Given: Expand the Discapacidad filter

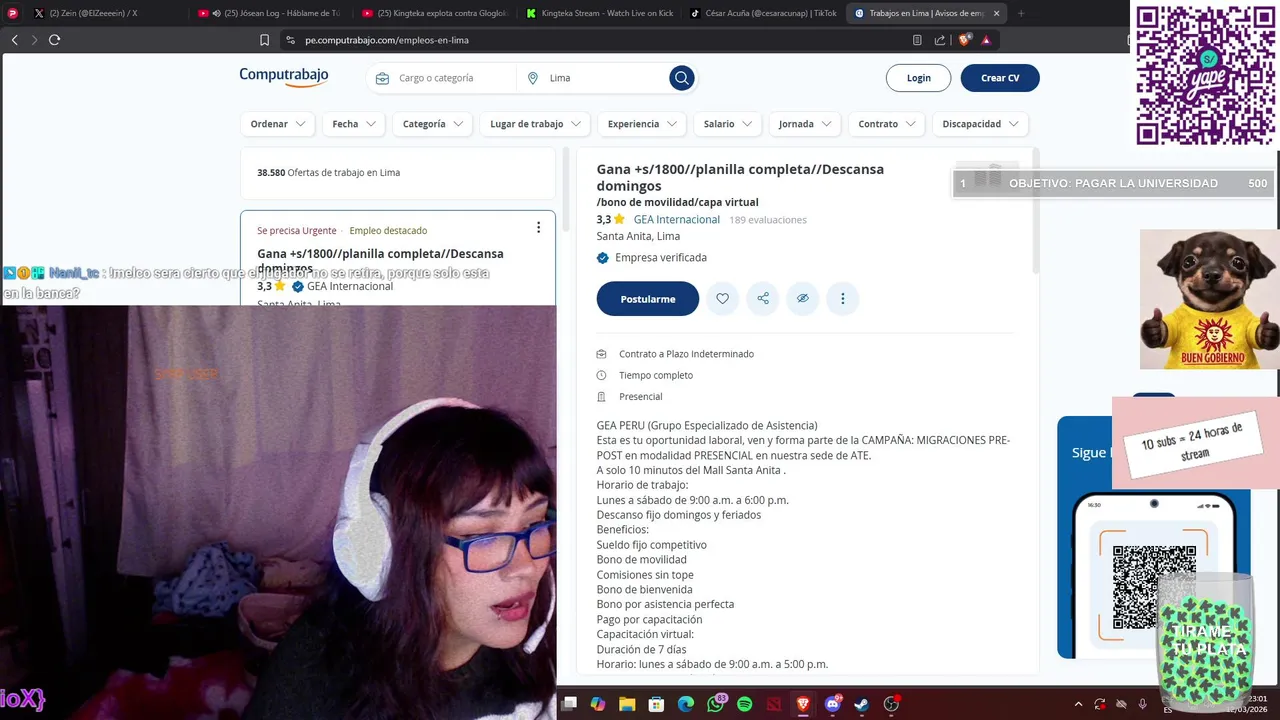Looking at the screenshot, I should pos(980,124).
